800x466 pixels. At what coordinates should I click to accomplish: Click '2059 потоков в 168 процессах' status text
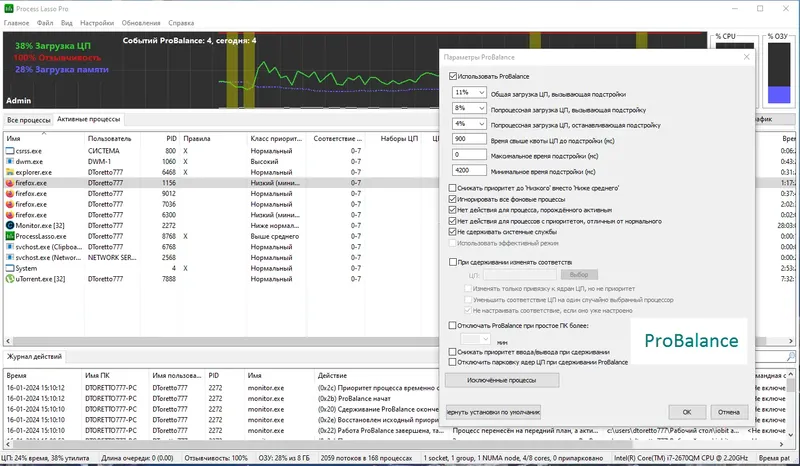[366, 458]
